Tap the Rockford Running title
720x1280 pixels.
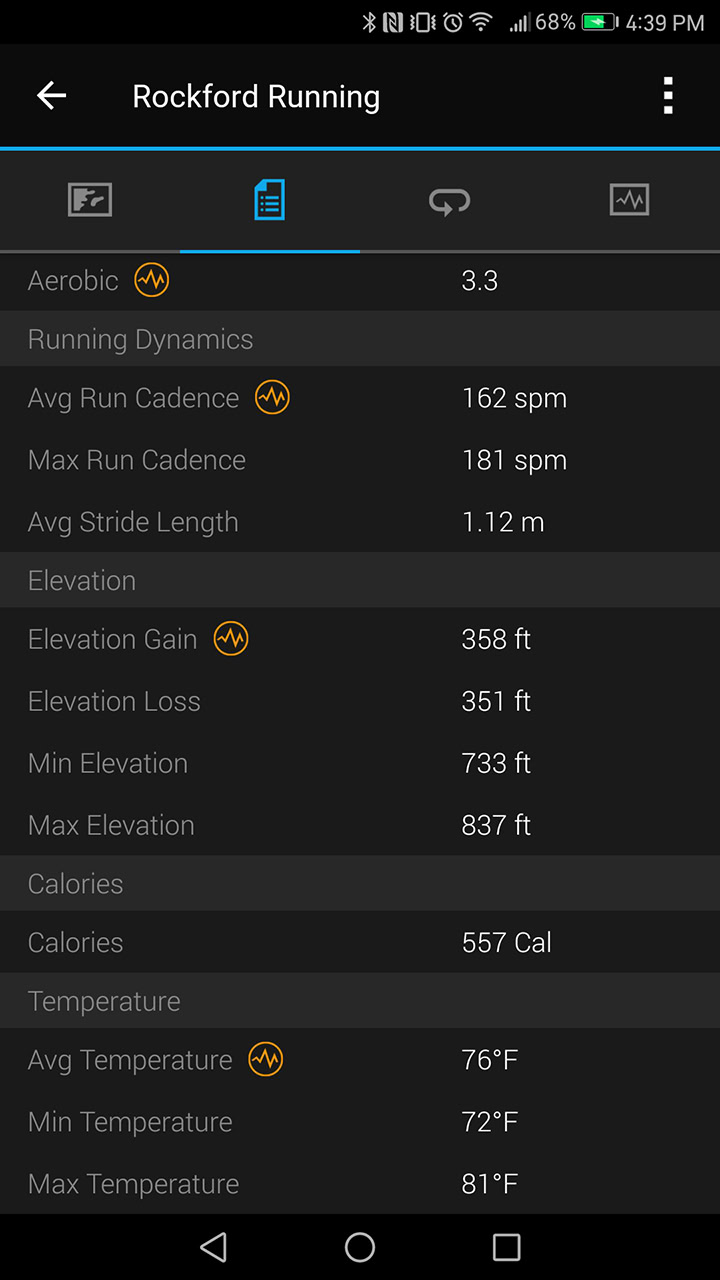[256, 97]
